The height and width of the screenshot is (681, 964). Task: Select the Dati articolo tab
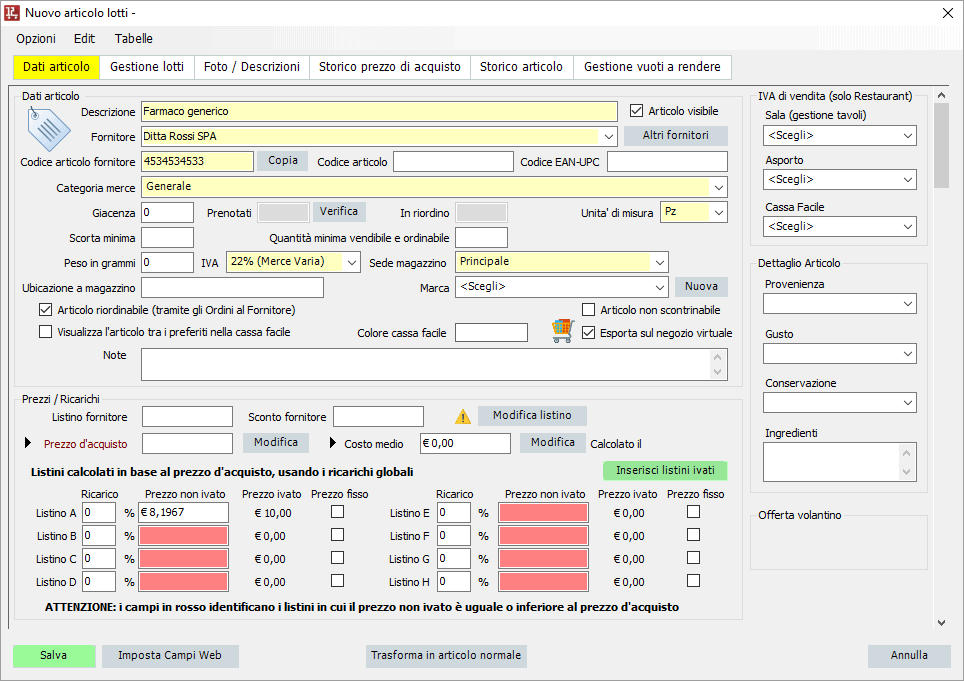56,67
